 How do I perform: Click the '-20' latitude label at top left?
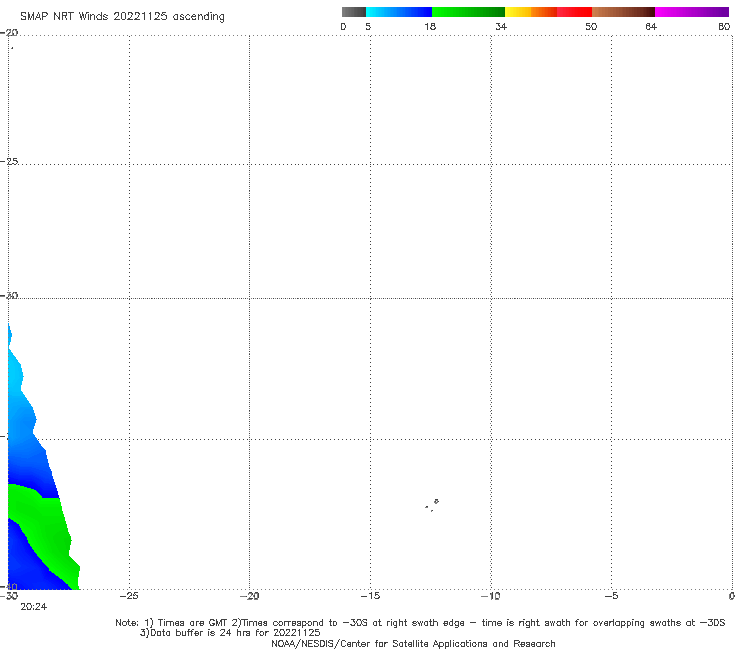(x=9, y=33)
